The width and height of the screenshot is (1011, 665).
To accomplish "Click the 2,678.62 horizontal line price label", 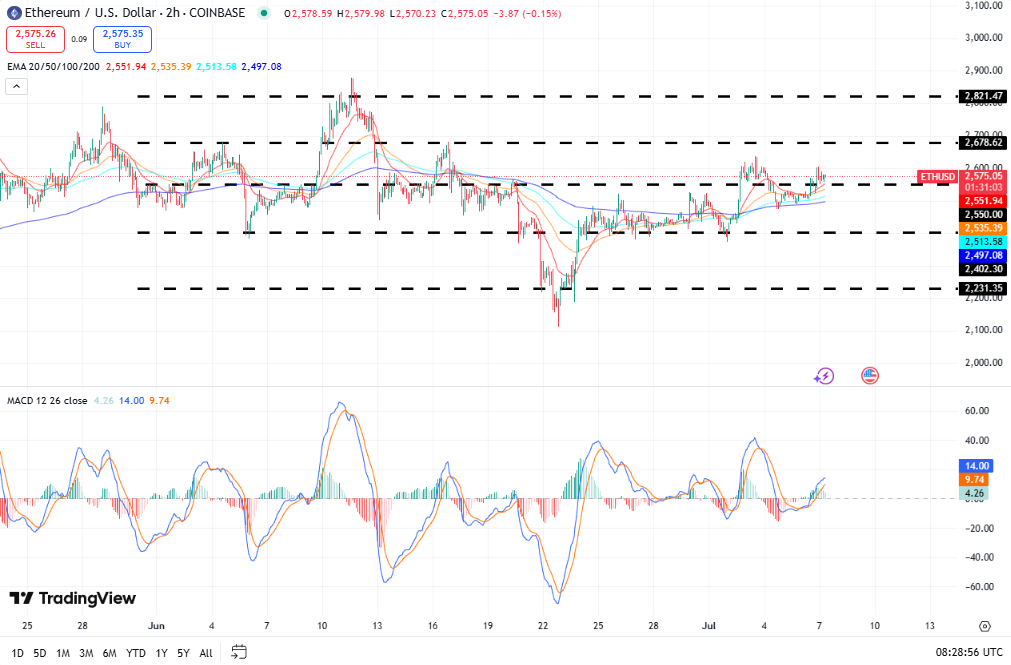I will [x=983, y=143].
